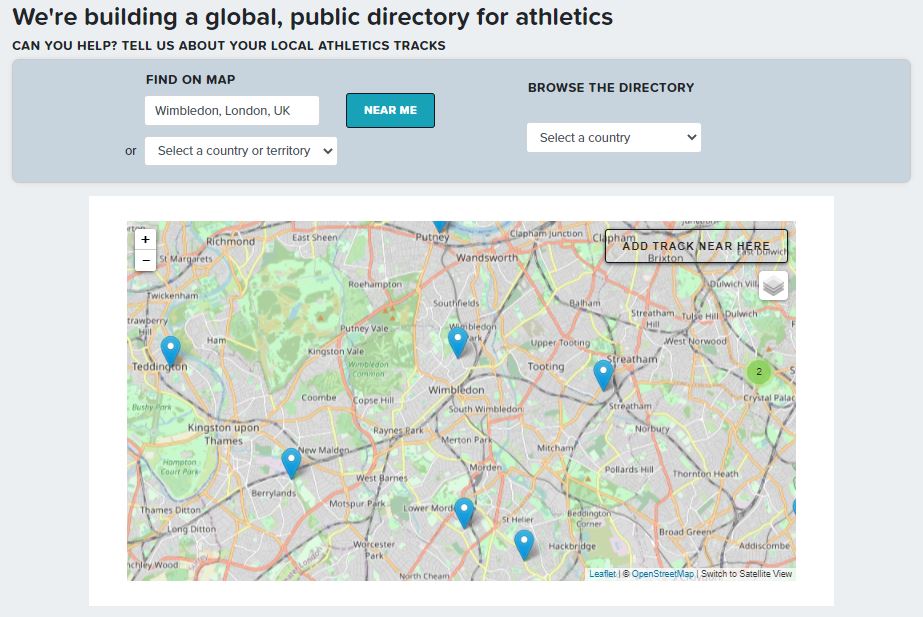923x617 pixels.
Task: Click the 'Wandsworth' label on the map
Action: 487,257
